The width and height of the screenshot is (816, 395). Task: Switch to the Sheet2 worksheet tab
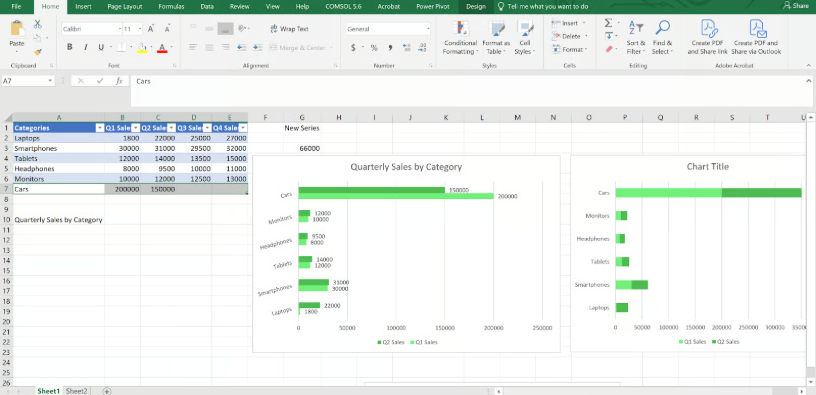(76, 390)
